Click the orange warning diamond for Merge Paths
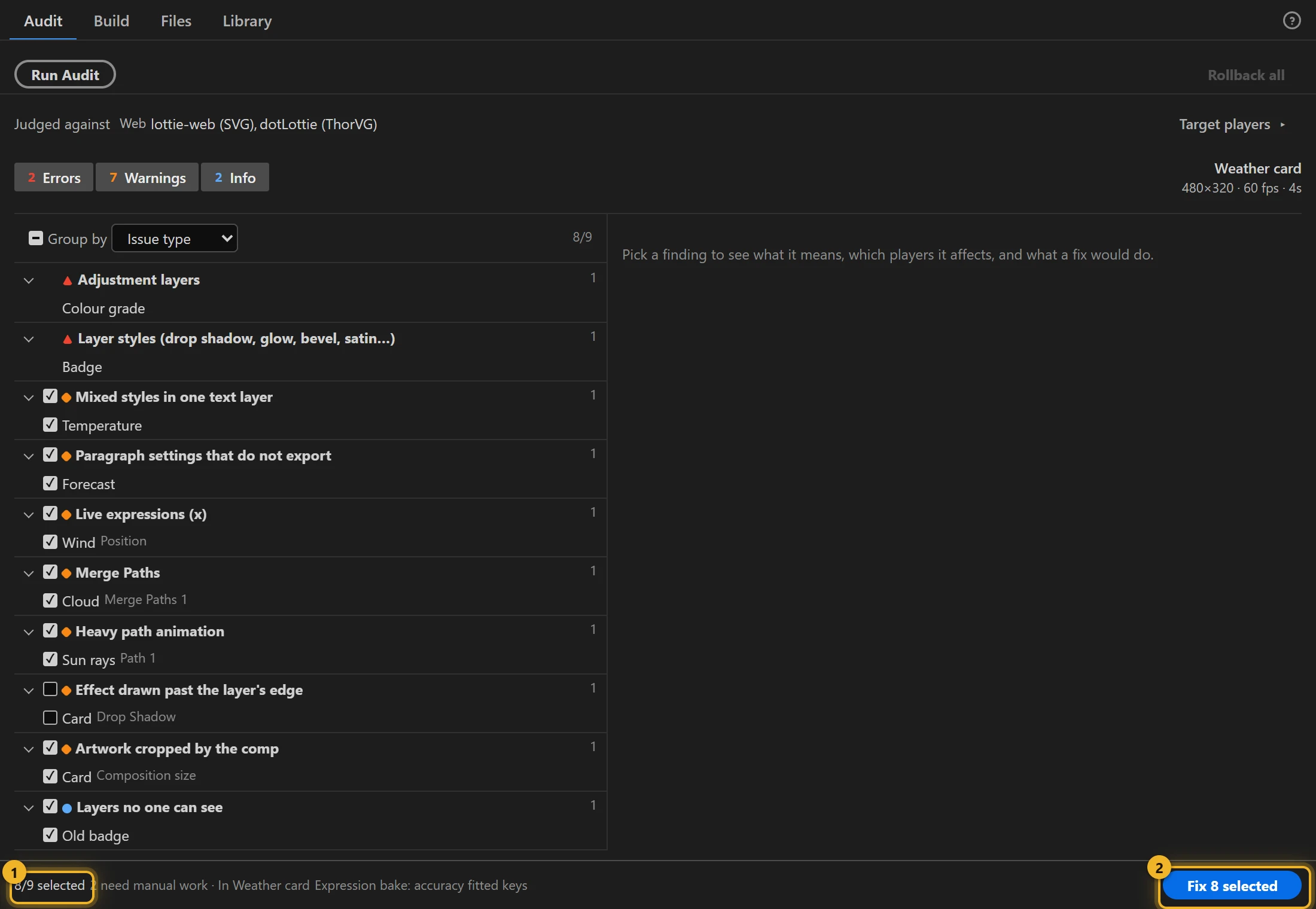Viewport: 1316px width, 909px height. (x=66, y=574)
